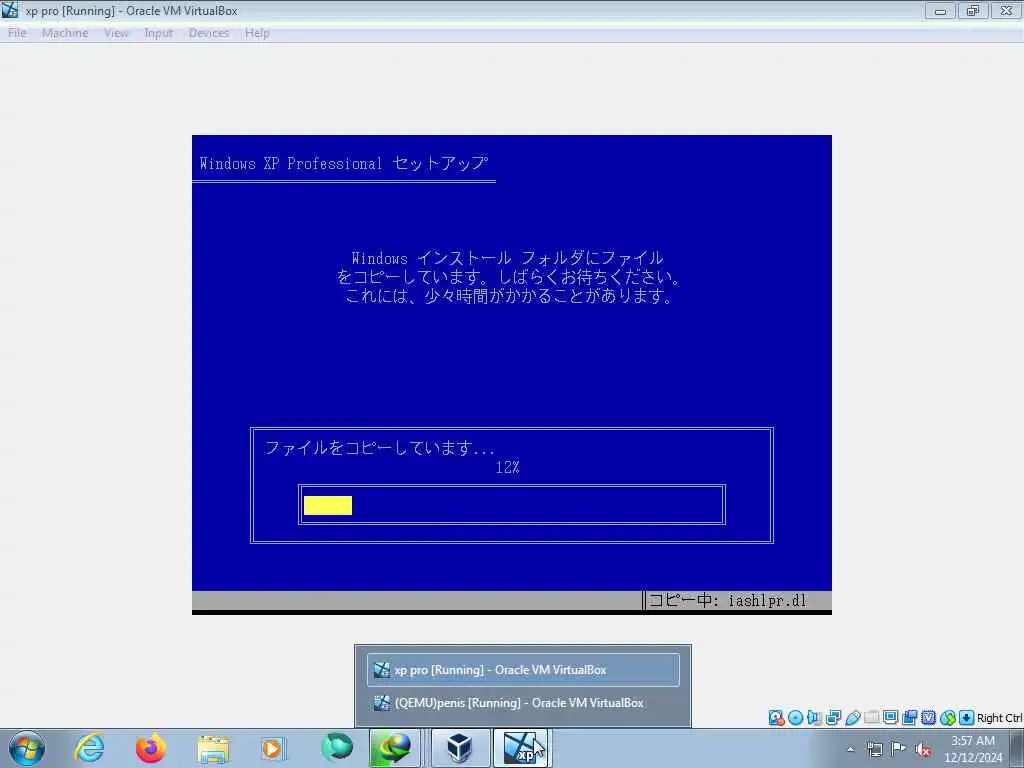The height and width of the screenshot is (768, 1024).
Task: Click the virtualization CPU features indicator
Action: pos(928,718)
